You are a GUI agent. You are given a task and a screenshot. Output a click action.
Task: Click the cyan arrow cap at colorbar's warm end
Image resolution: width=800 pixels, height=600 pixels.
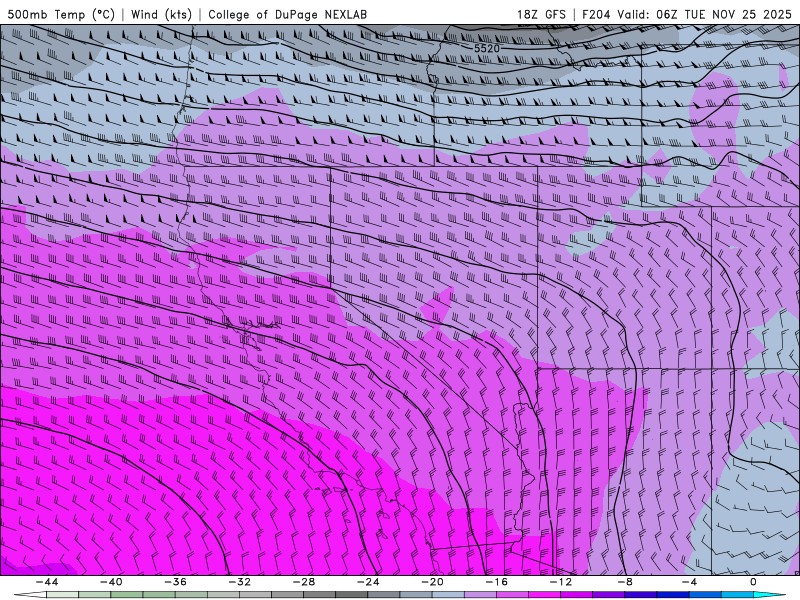[x=770, y=595]
